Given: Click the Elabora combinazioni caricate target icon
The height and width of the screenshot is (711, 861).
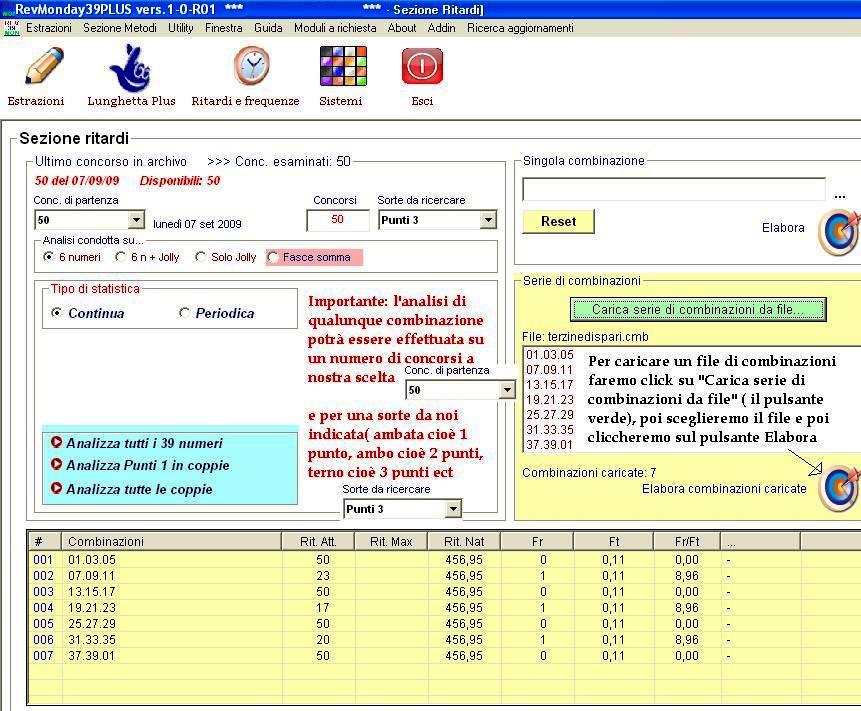Looking at the screenshot, I should click(x=838, y=487).
